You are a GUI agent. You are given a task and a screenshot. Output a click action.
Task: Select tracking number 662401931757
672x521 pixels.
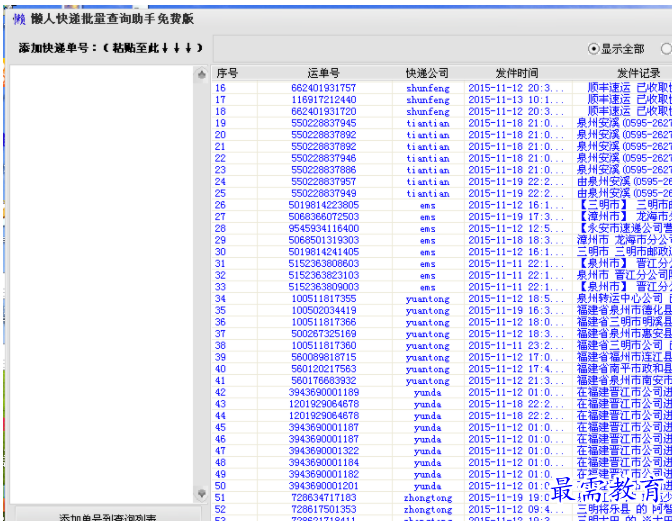[324, 88]
